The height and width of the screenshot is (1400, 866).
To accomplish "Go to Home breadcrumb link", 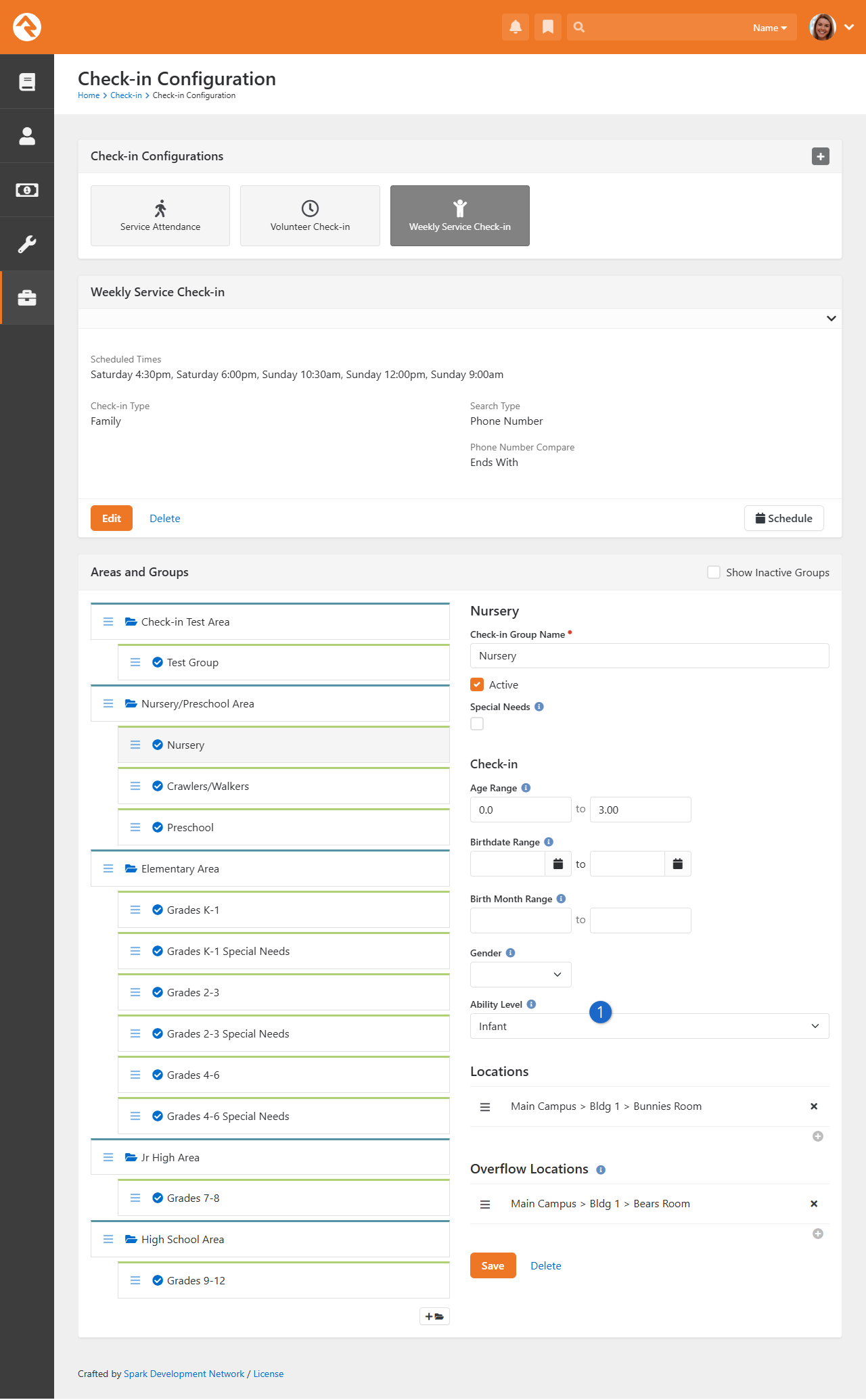I will point(89,95).
